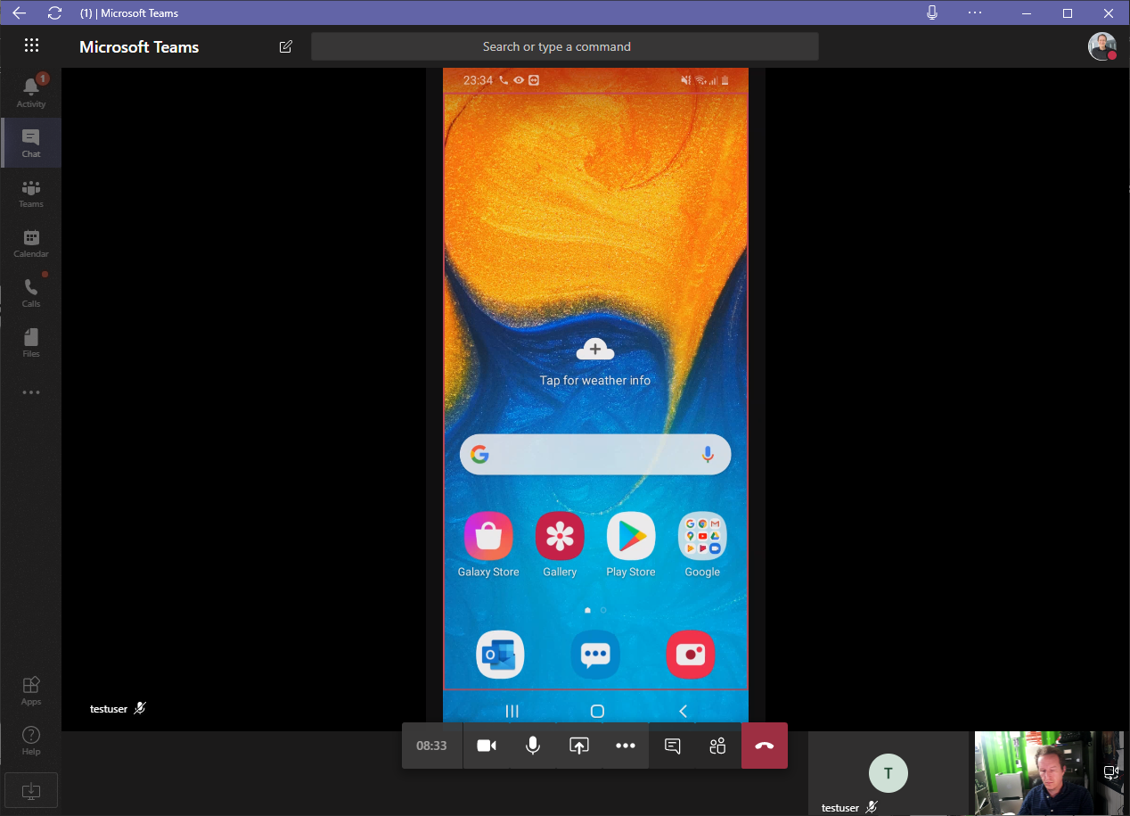Hang up the call

pyautogui.click(x=764, y=745)
